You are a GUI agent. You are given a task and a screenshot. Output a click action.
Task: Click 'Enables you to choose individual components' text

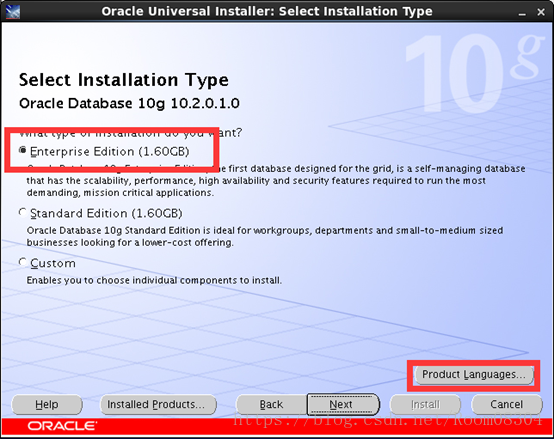tap(154, 280)
